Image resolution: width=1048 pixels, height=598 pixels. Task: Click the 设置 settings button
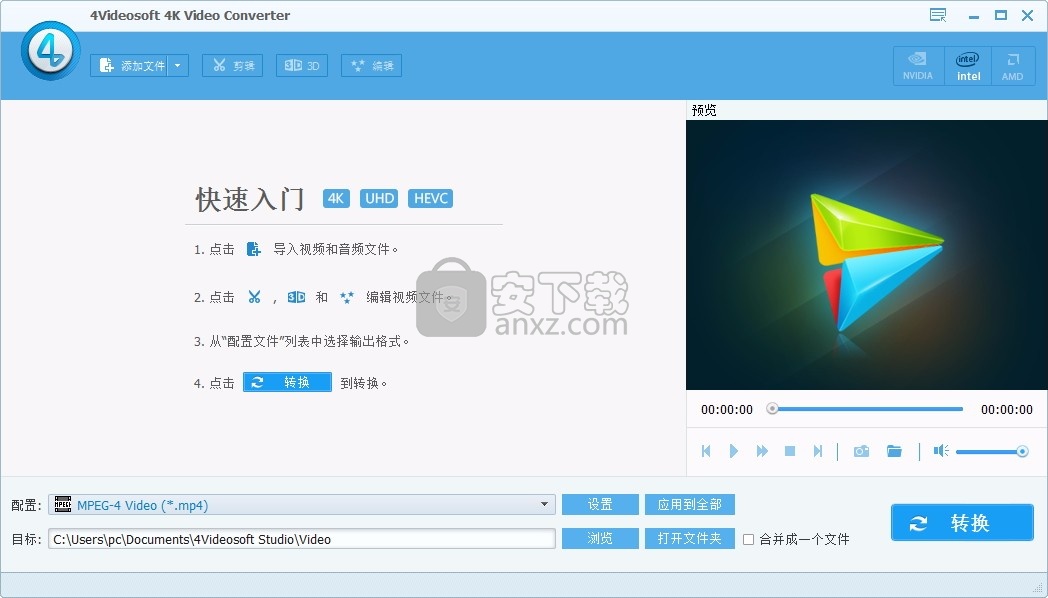click(x=600, y=504)
